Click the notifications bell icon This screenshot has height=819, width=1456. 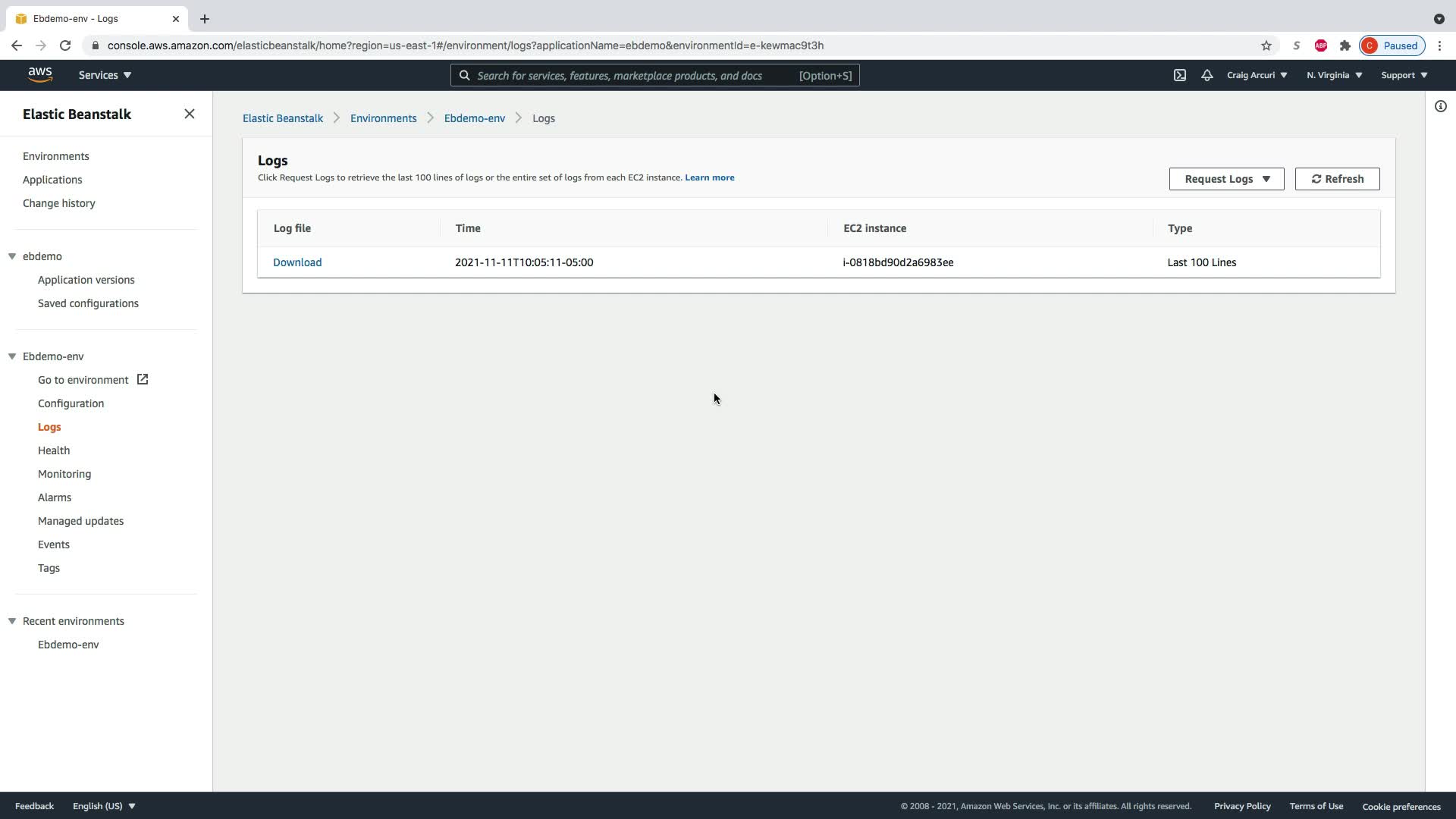pyautogui.click(x=1207, y=75)
